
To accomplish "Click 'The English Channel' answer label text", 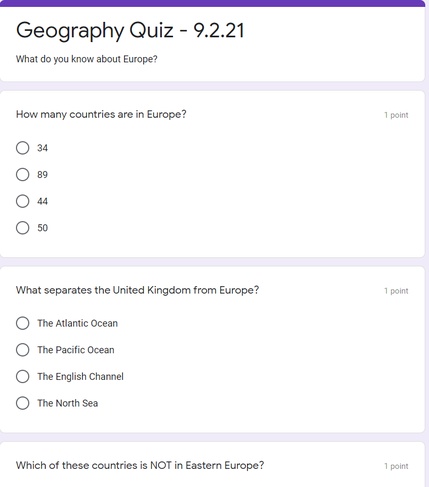I will click(x=80, y=377).
